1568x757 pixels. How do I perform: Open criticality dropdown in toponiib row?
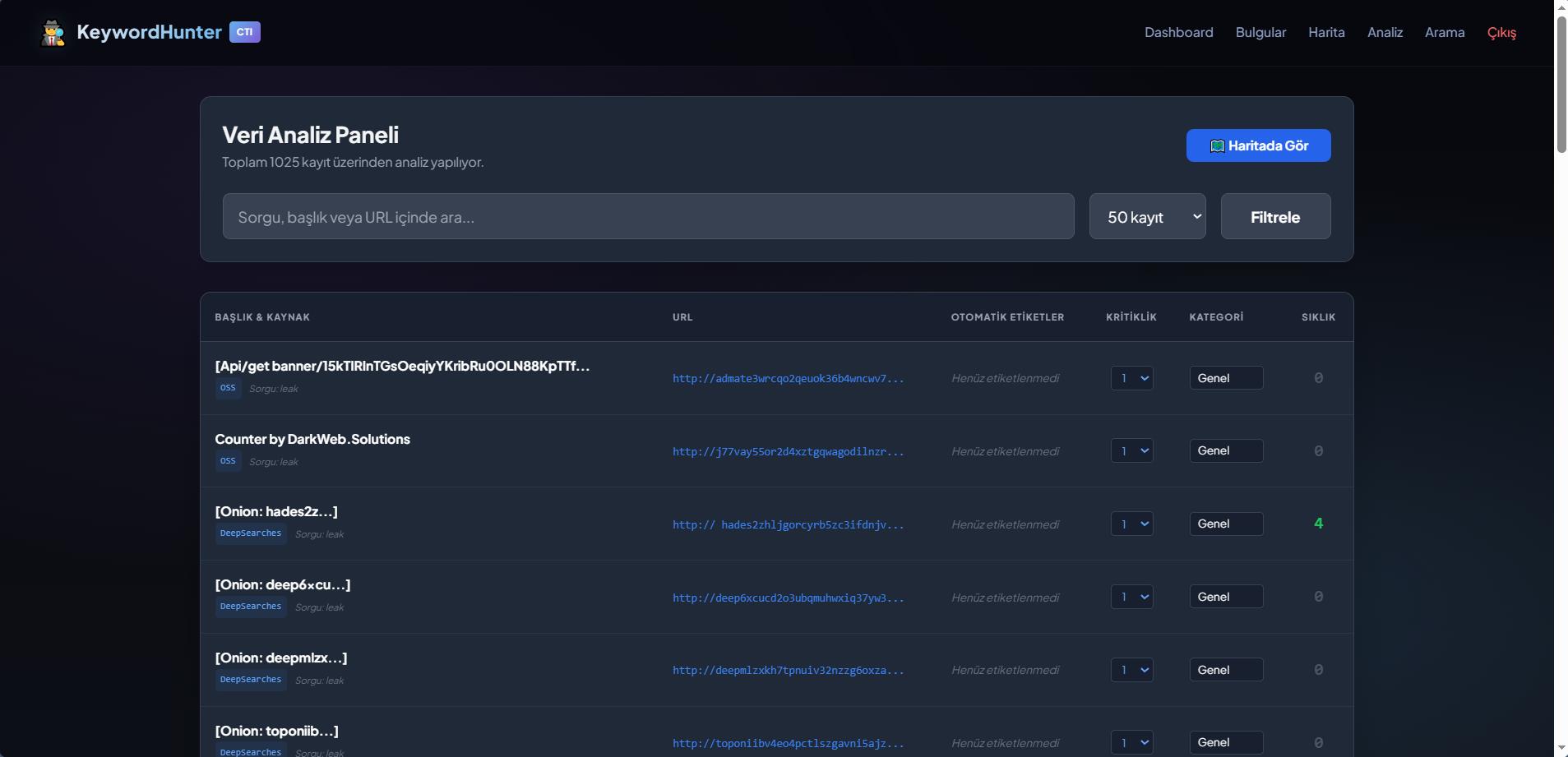[x=1131, y=742]
